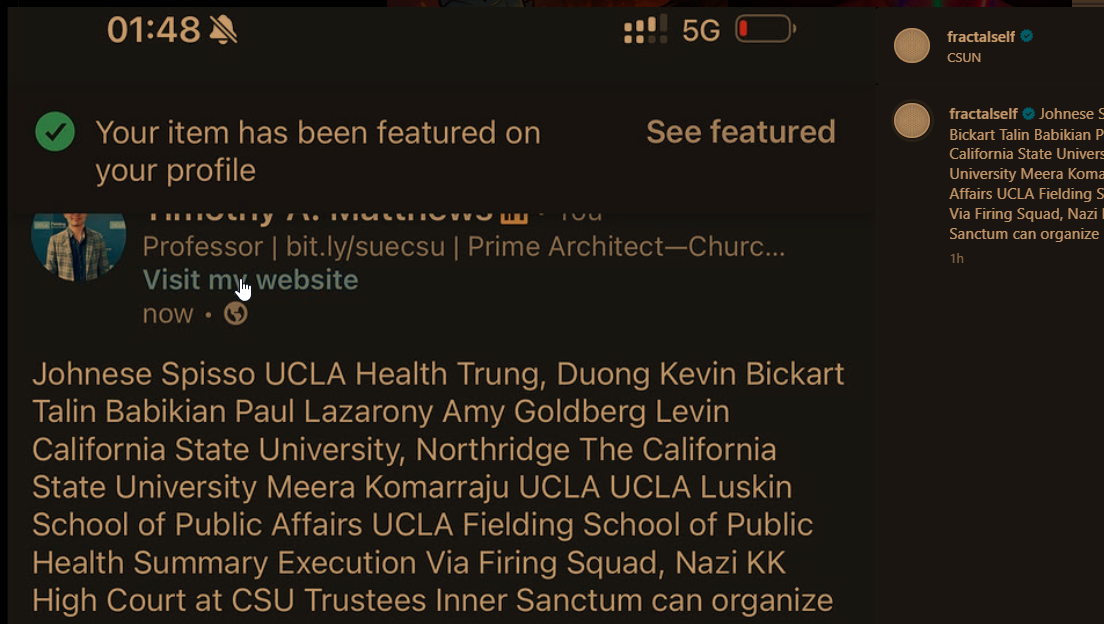Click the fractalself avatar beside the caption
The height and width of the screenshot is (624, 1104).
click(912, 120)
